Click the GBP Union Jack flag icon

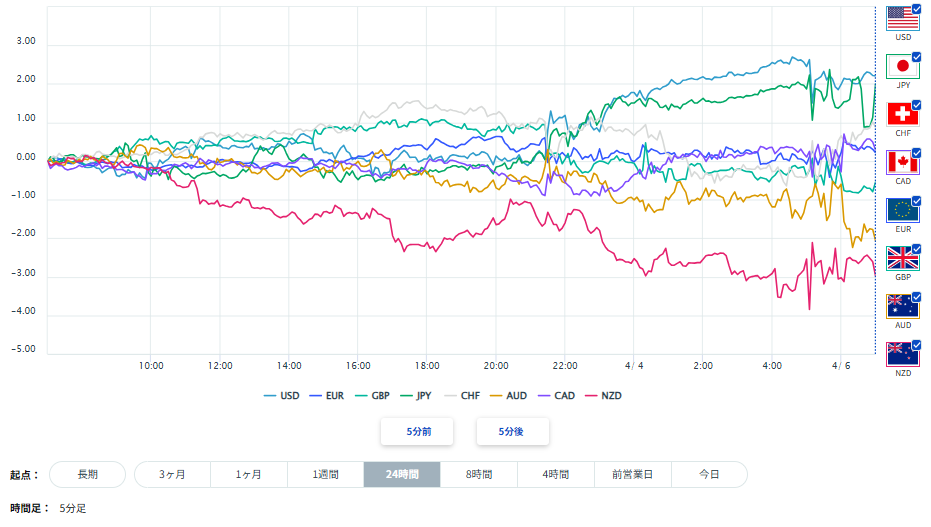pos(902,258)
